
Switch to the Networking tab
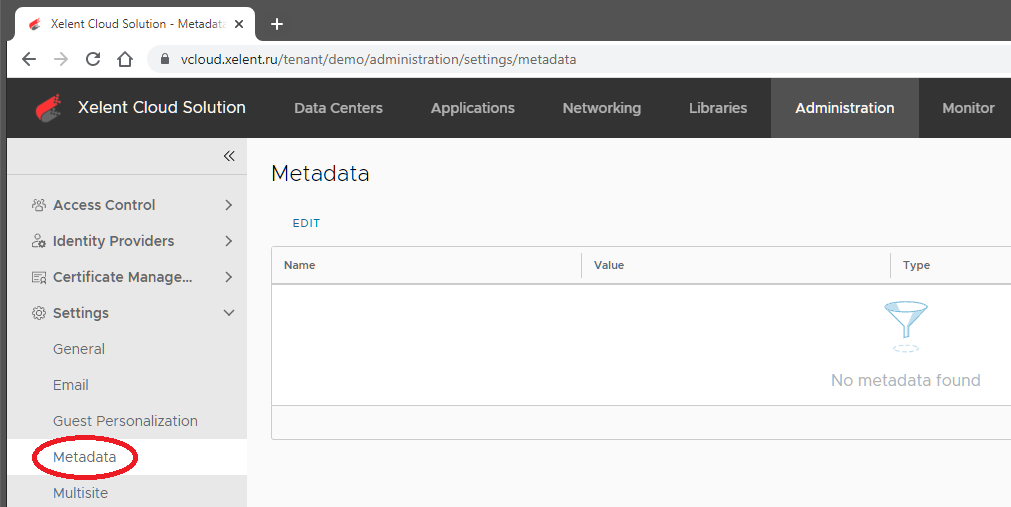point(602,108)
